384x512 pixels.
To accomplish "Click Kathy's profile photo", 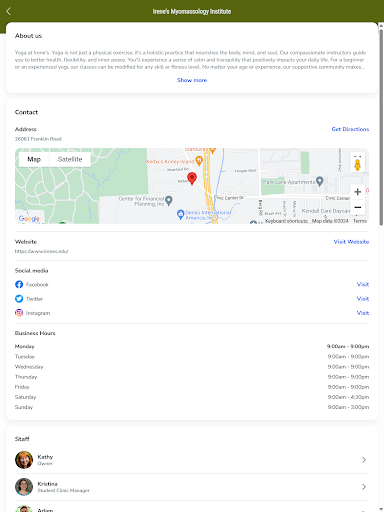I will click(24, 460).
